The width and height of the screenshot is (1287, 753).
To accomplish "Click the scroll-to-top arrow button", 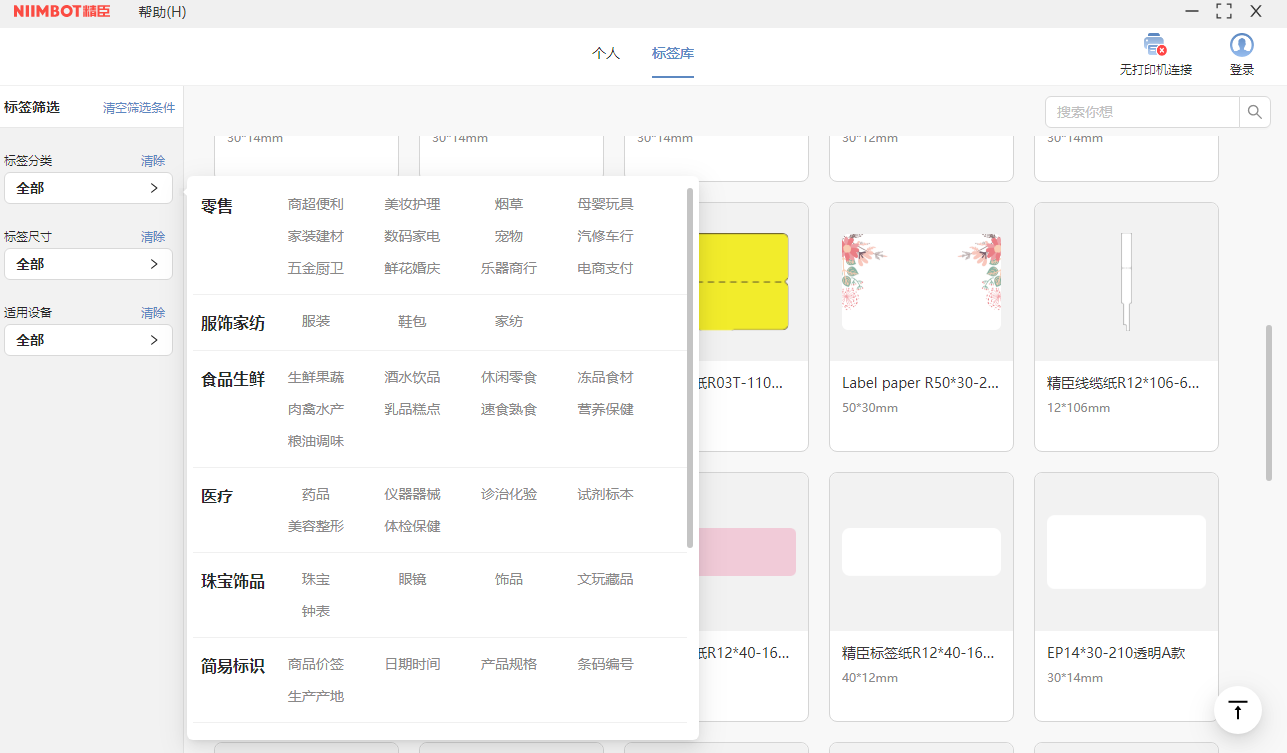I will click(1237, 710).
